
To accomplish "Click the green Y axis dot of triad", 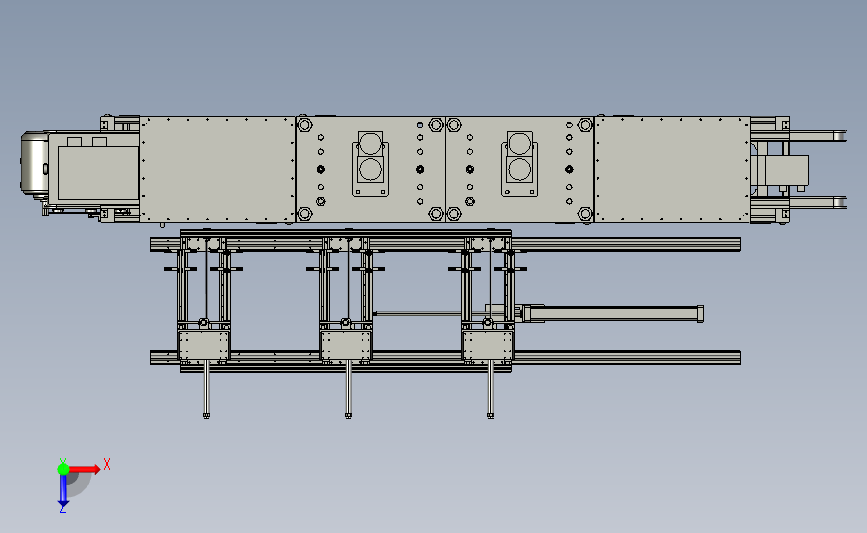I will tap(63, 469).
